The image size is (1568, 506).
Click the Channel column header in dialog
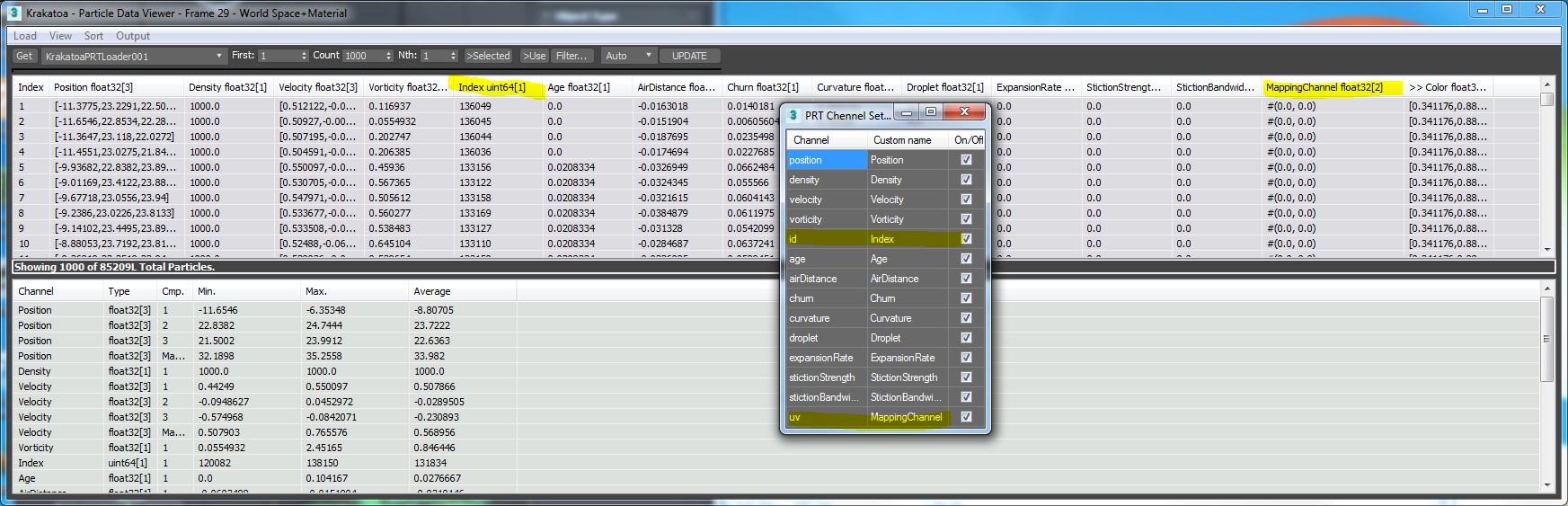coord(827,140)
